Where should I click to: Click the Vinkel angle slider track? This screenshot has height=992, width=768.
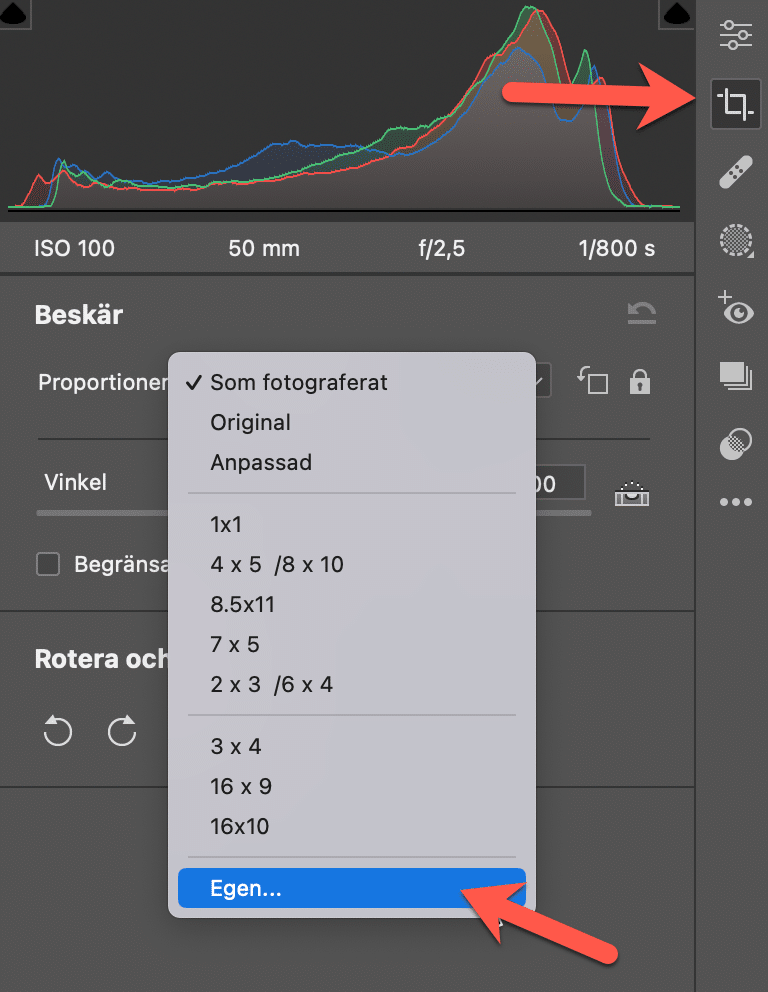click(x=100, y=512)
